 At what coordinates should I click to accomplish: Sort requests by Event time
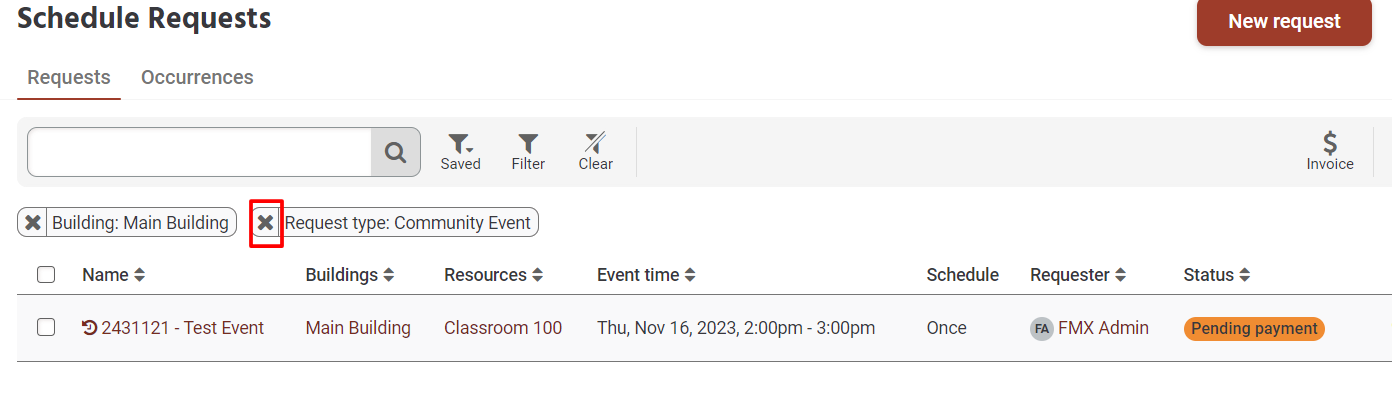(690, 275)
